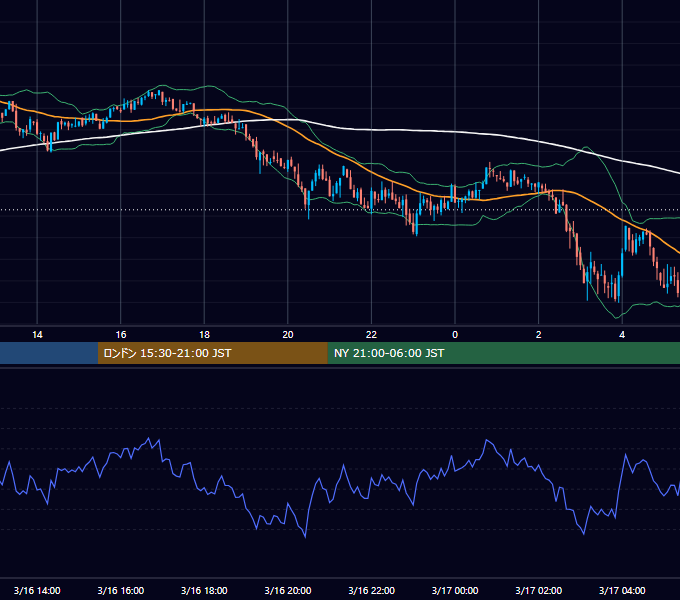Click the 3/17 00:00 time label
The width and height of the screenshot is (680, 600).
point(455,590)
